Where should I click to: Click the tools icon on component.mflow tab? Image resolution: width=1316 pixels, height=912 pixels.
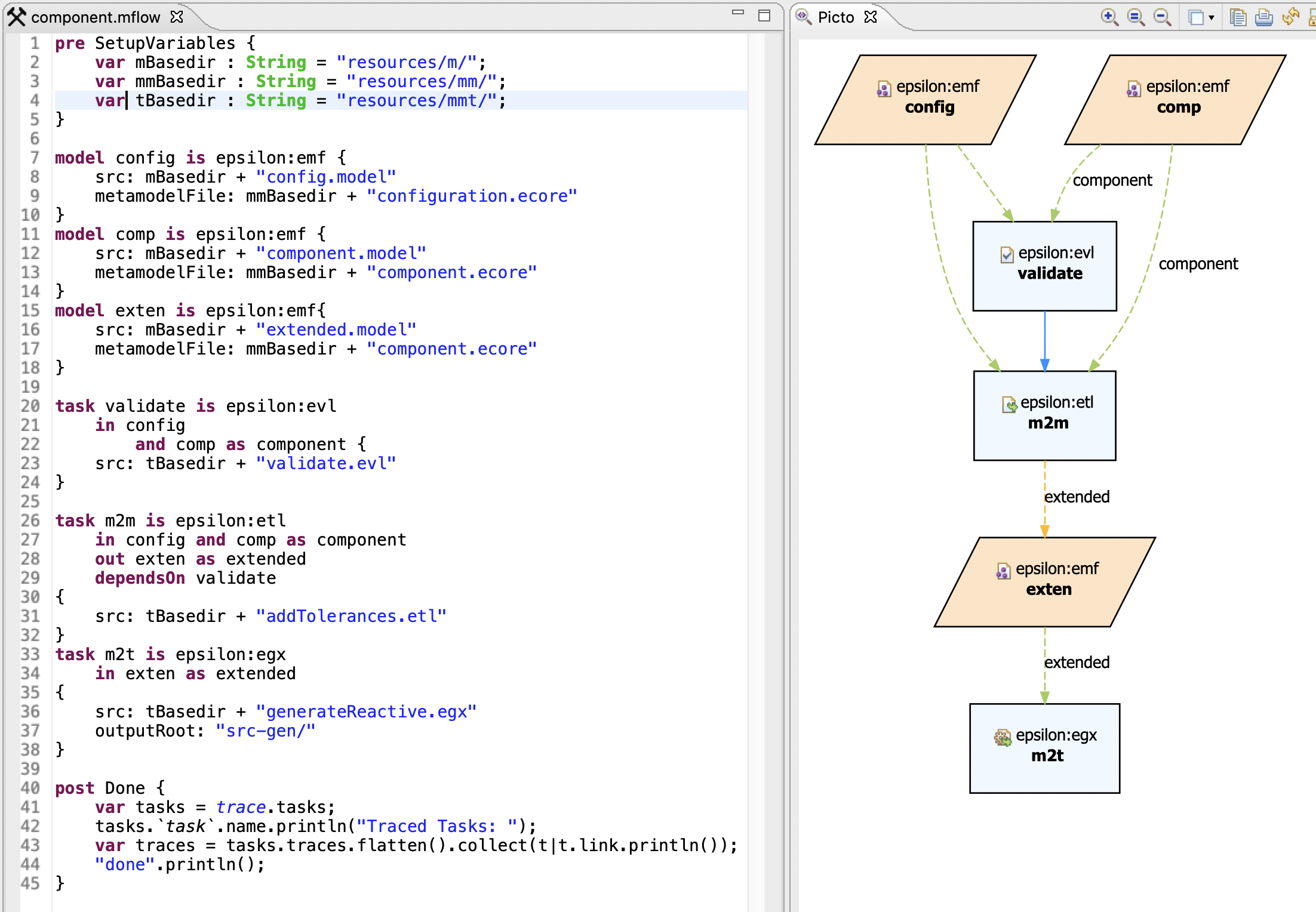[17, 17]
